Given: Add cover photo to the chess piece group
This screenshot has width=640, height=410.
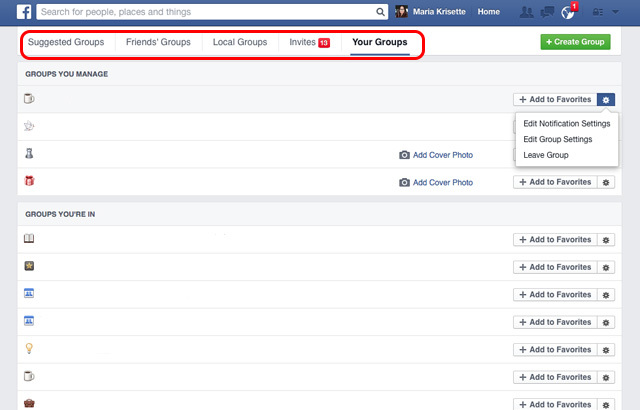Looking at the screenshot, I should [x=443, y=155].
